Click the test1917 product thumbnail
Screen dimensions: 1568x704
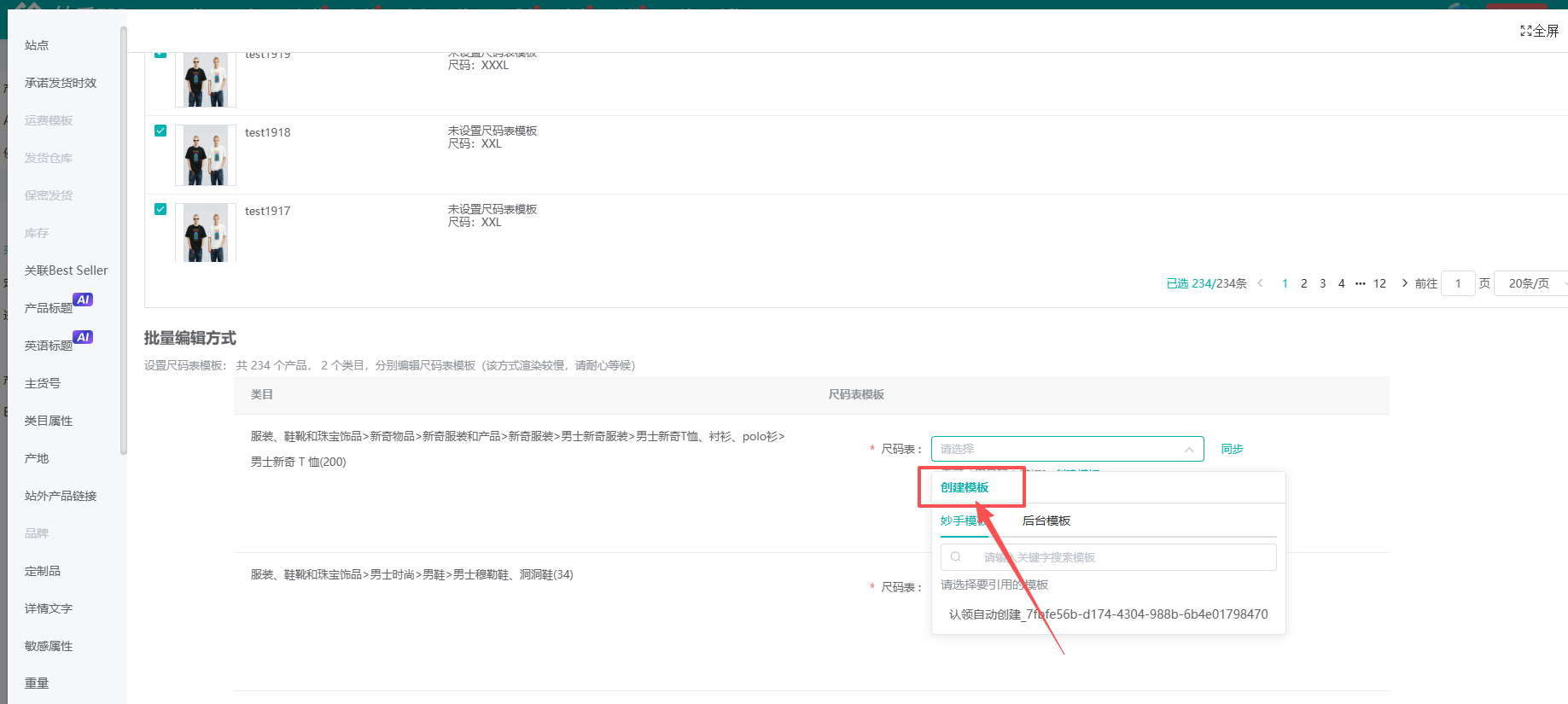[x=206, y=233]
